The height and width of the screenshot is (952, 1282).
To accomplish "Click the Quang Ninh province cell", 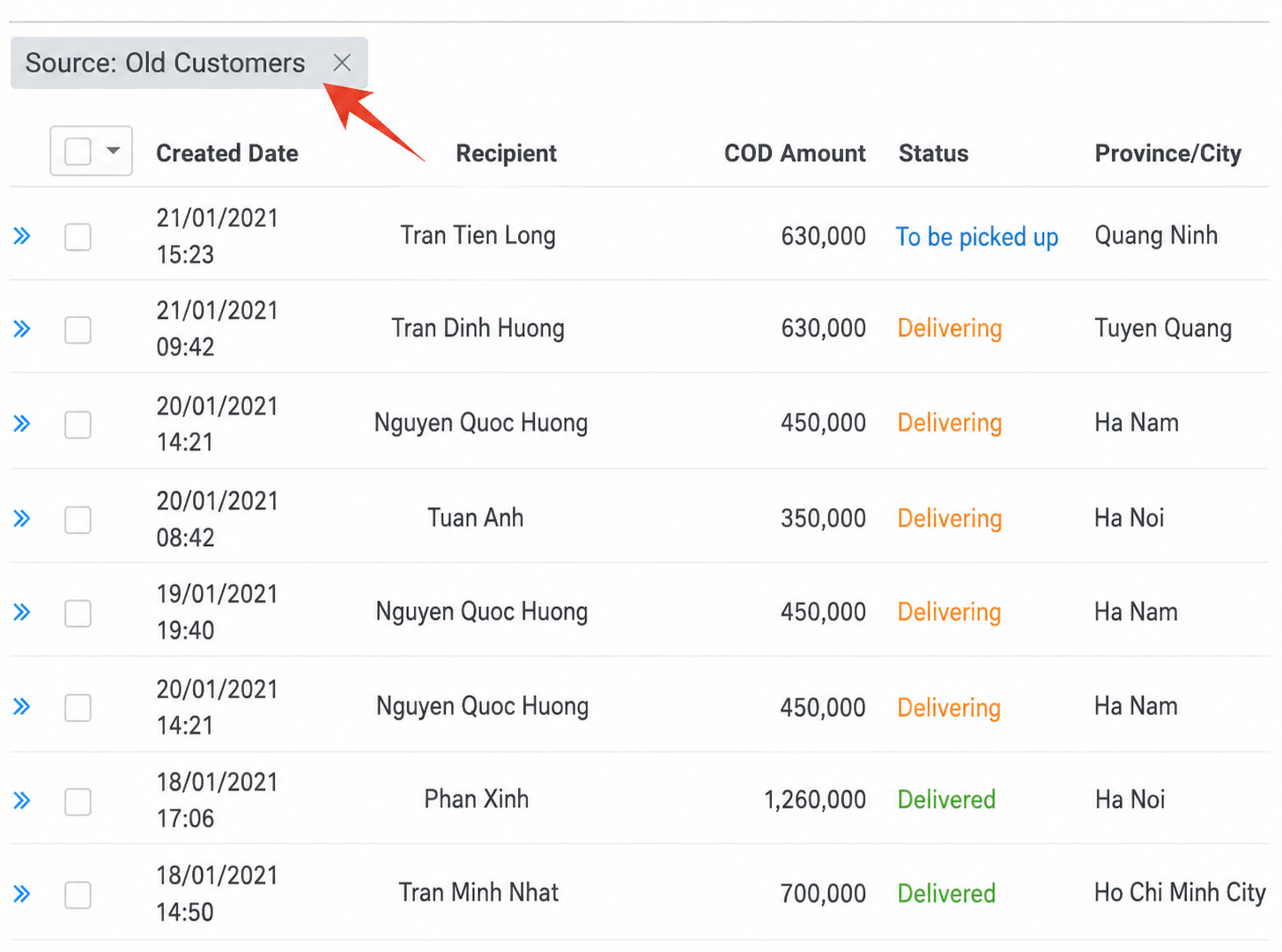I will coord(1156,235).
